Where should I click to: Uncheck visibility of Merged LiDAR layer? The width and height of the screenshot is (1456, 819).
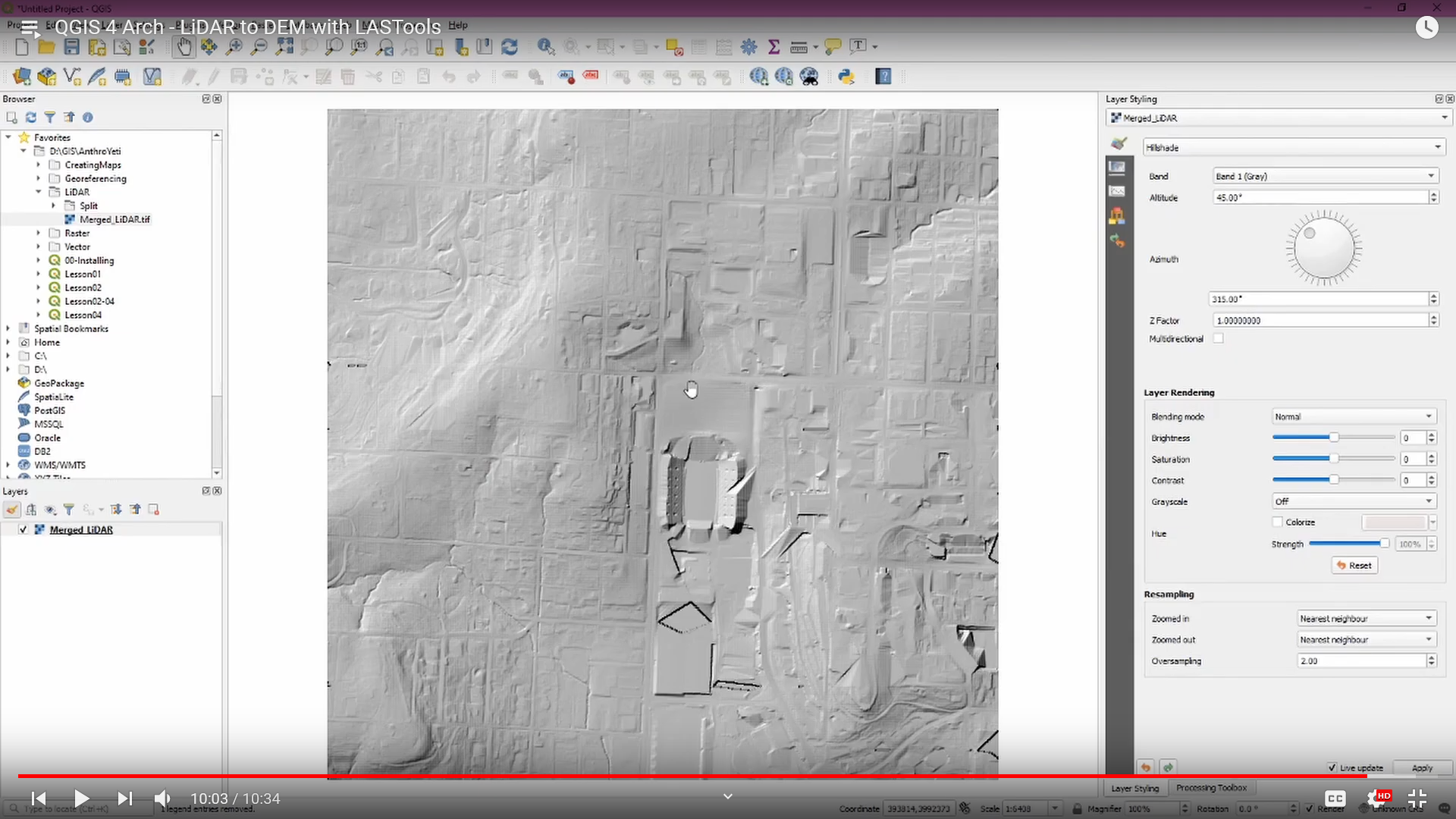(x=24, y=529)
